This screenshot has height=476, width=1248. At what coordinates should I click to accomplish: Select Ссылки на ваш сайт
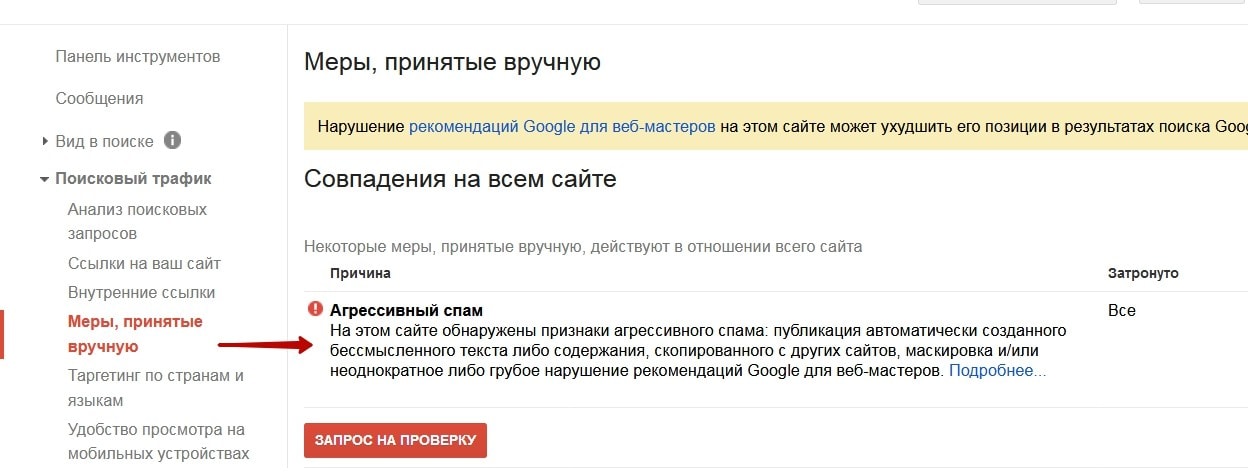click(x=144, y=263)
